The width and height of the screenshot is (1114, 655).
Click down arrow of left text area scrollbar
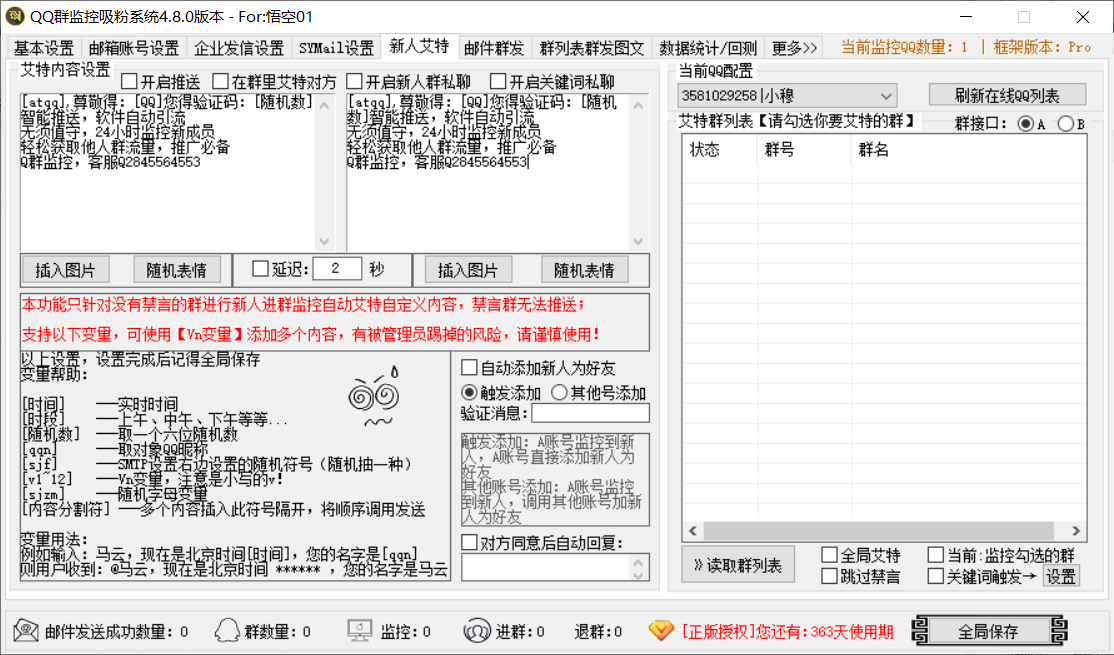coord(325,241)
